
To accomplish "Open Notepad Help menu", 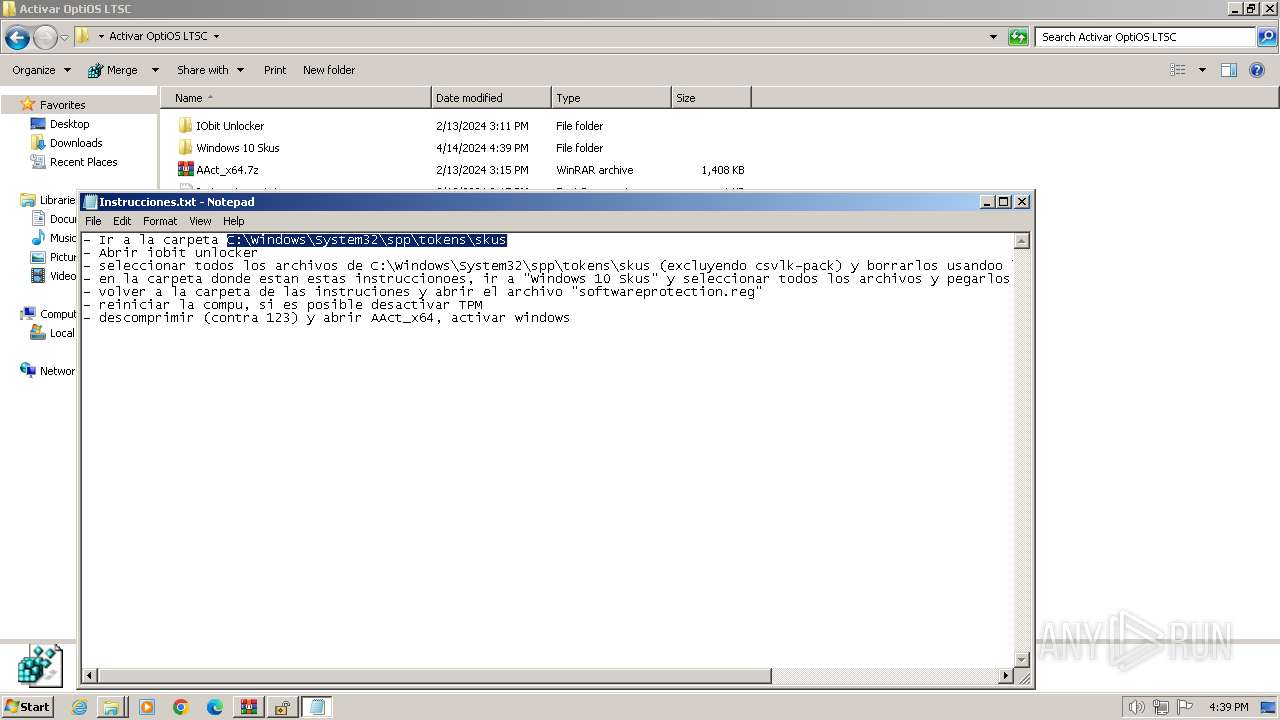I will (x=233, y=221).
